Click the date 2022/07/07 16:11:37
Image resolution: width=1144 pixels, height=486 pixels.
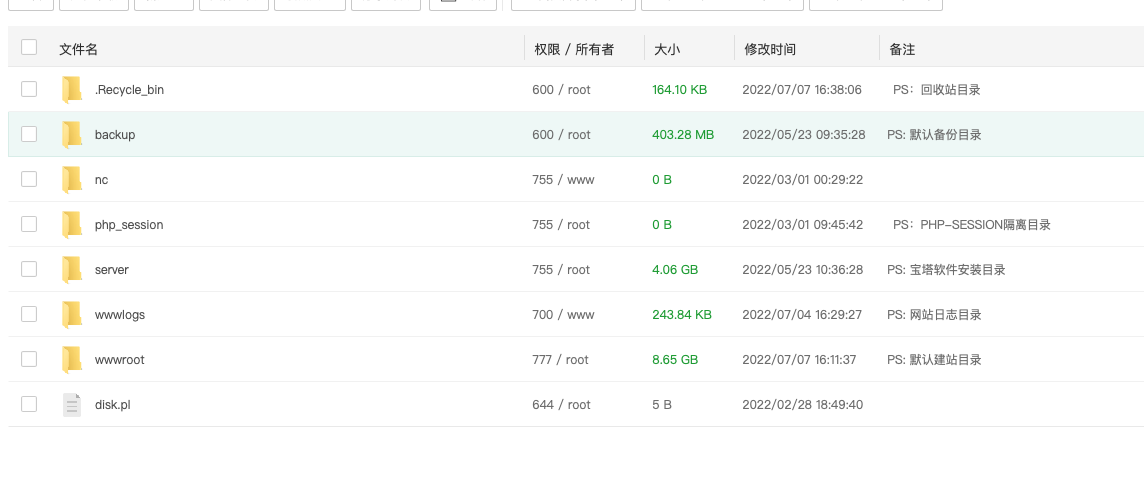(800, 360)
